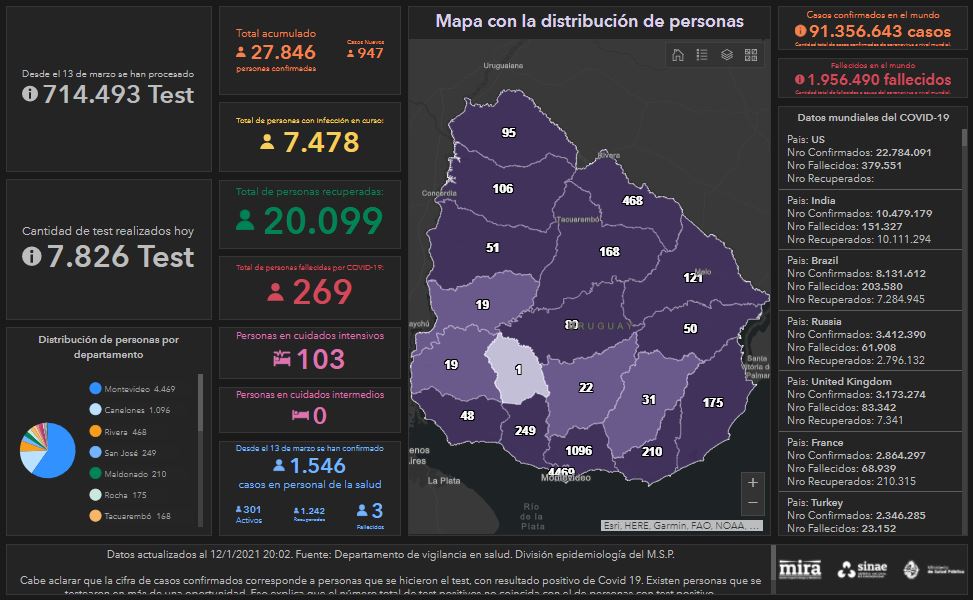Open the map layers icon
Viewport: 973px width, 600px height.
click(x=727, y=55)
